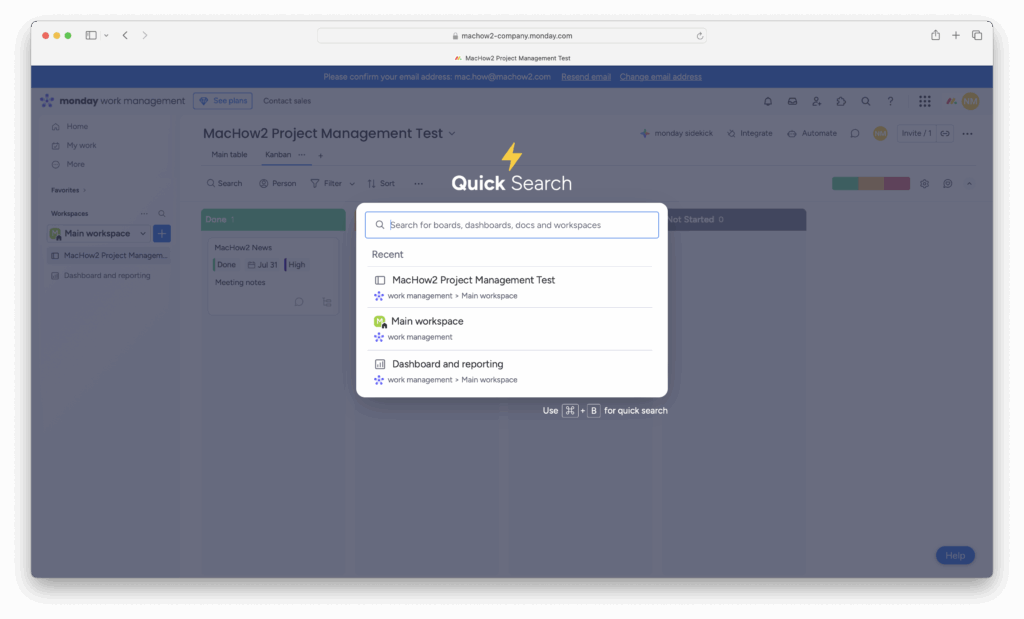Open conversation icon on MacHow2 News card
The width and height of the screenshot is (1024, 619).
(298, 302)
